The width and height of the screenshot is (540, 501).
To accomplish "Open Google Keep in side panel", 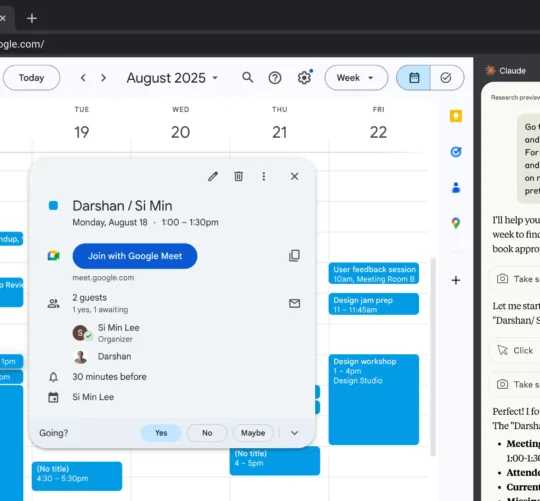I will (456, 116).
